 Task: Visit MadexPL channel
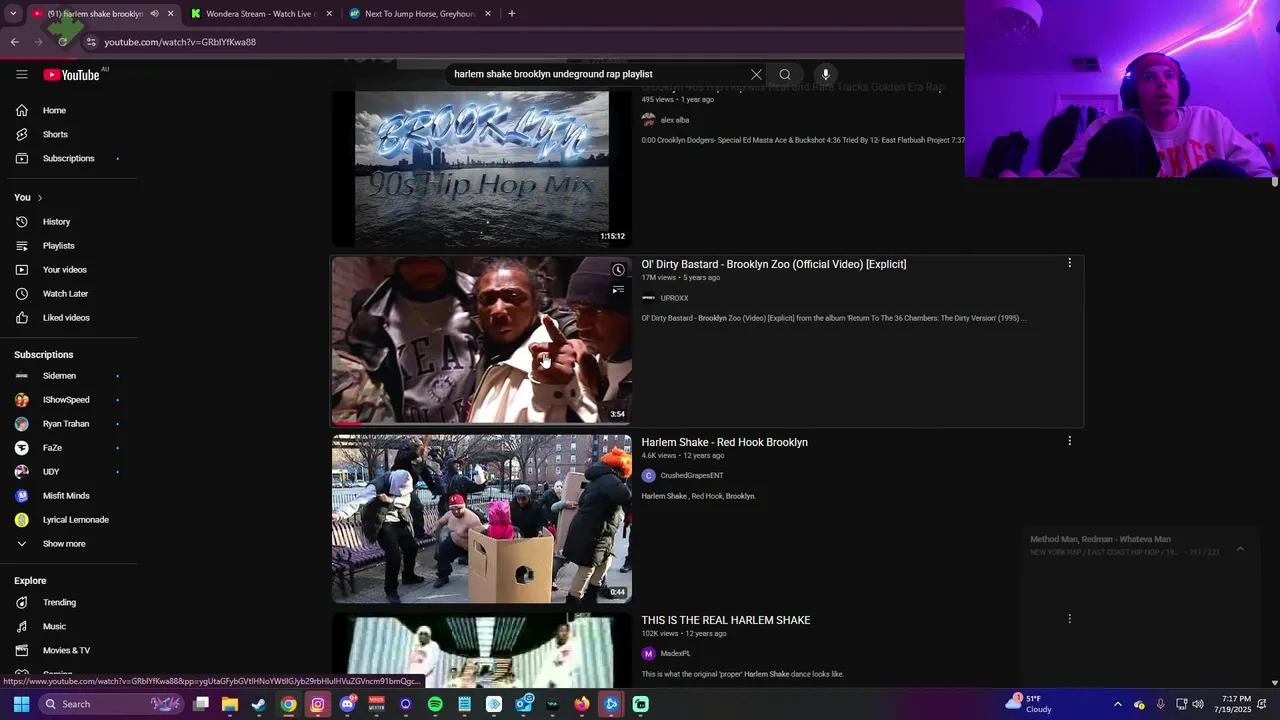pos(675,654)
